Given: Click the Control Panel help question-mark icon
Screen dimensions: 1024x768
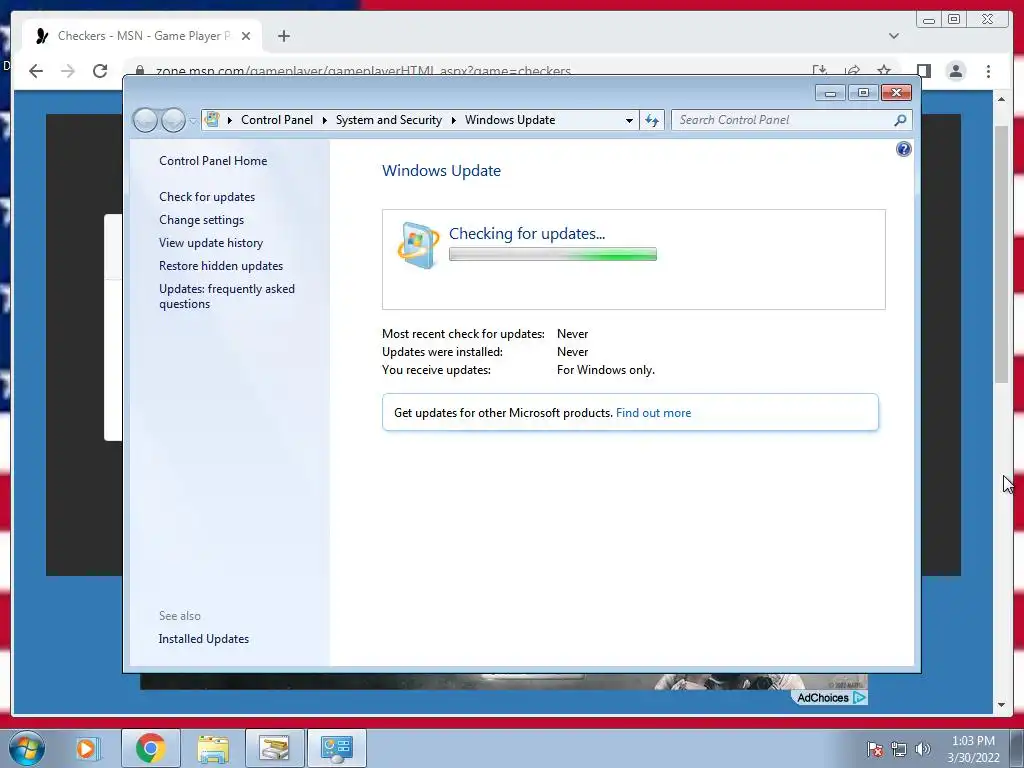Looking at the screenshot, I should pos(903,150).
